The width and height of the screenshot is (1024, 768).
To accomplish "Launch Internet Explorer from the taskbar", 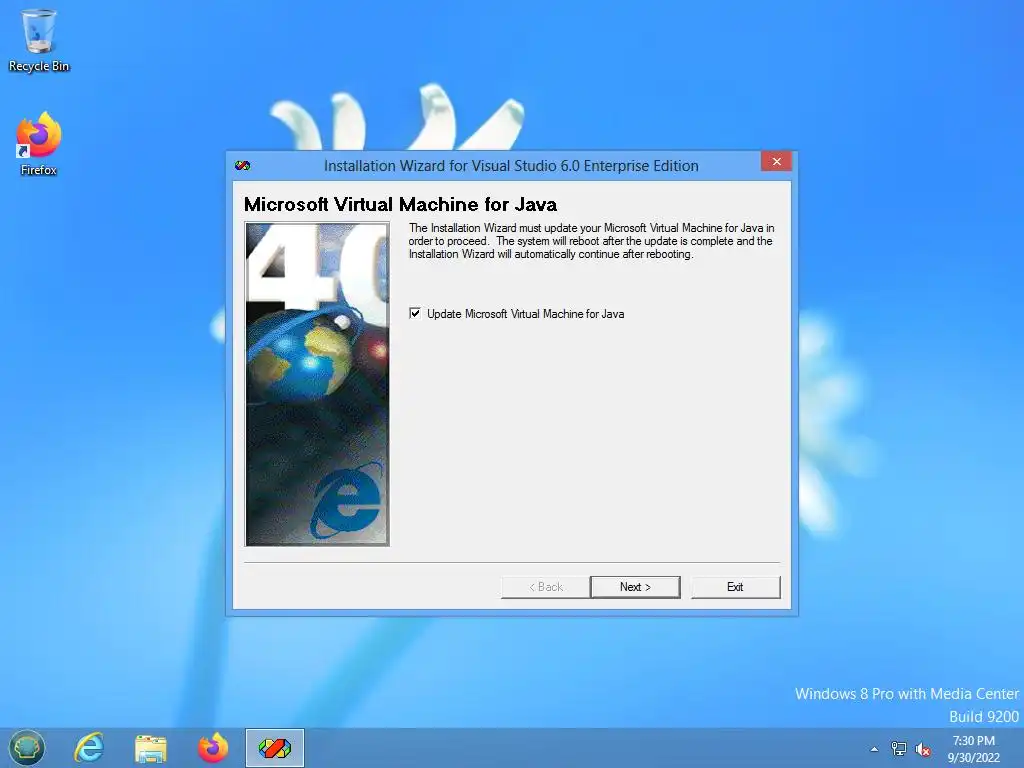I will point(89,748).
